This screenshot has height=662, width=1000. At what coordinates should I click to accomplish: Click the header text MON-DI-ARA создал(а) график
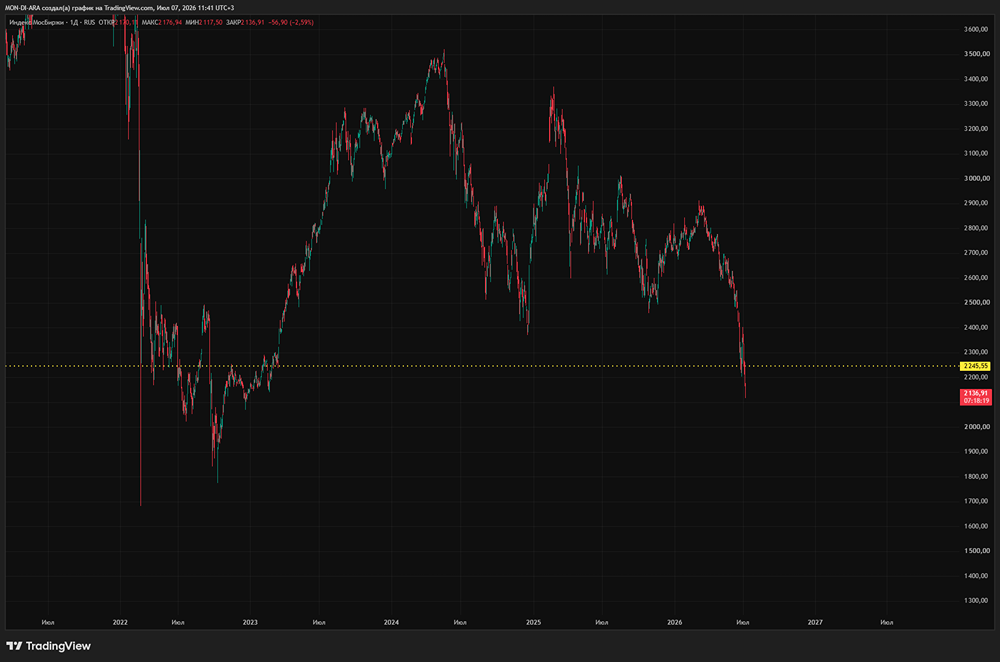pos(52,8)
